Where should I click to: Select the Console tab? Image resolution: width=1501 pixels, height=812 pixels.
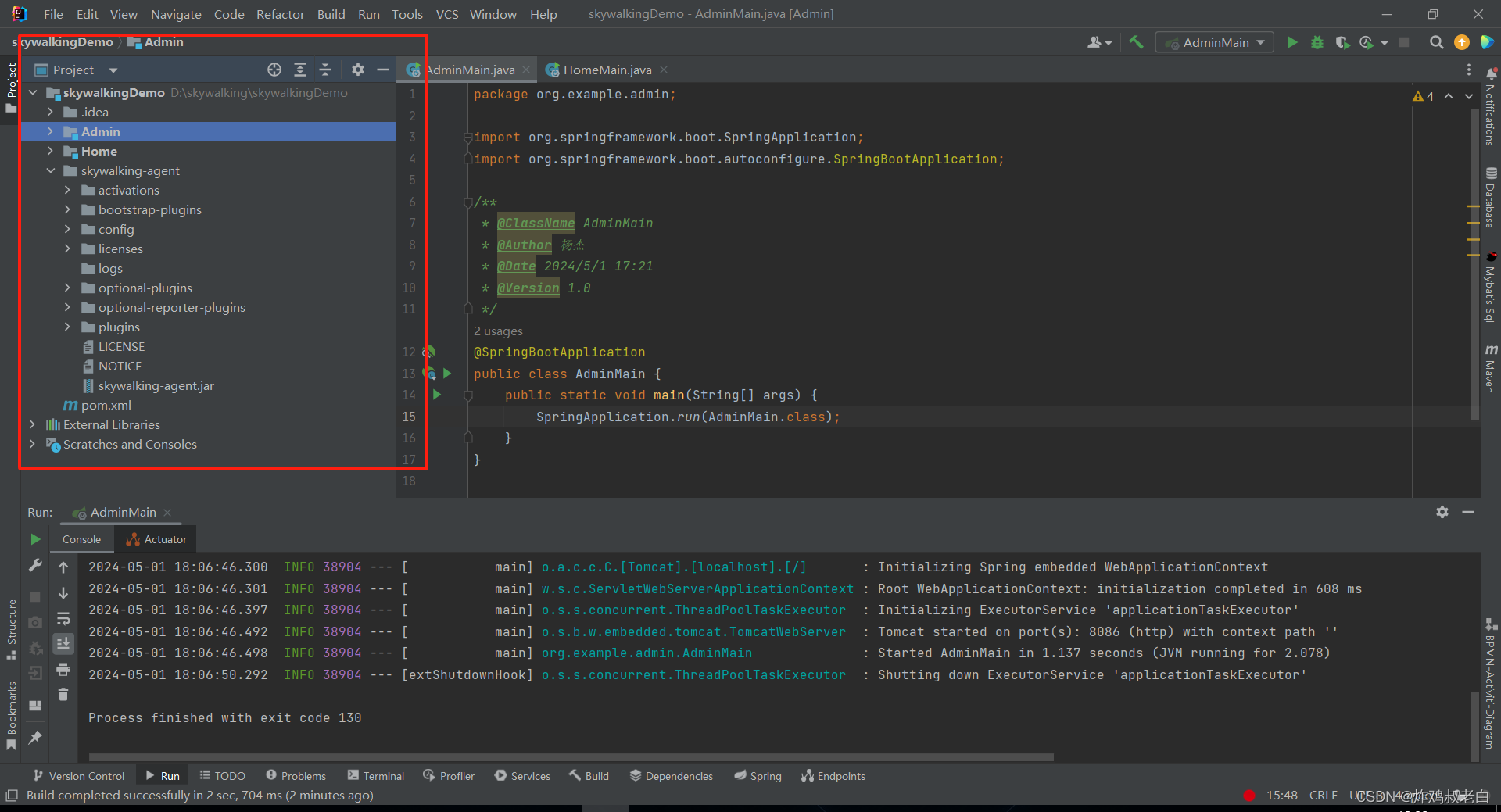(x=81, y=539)
